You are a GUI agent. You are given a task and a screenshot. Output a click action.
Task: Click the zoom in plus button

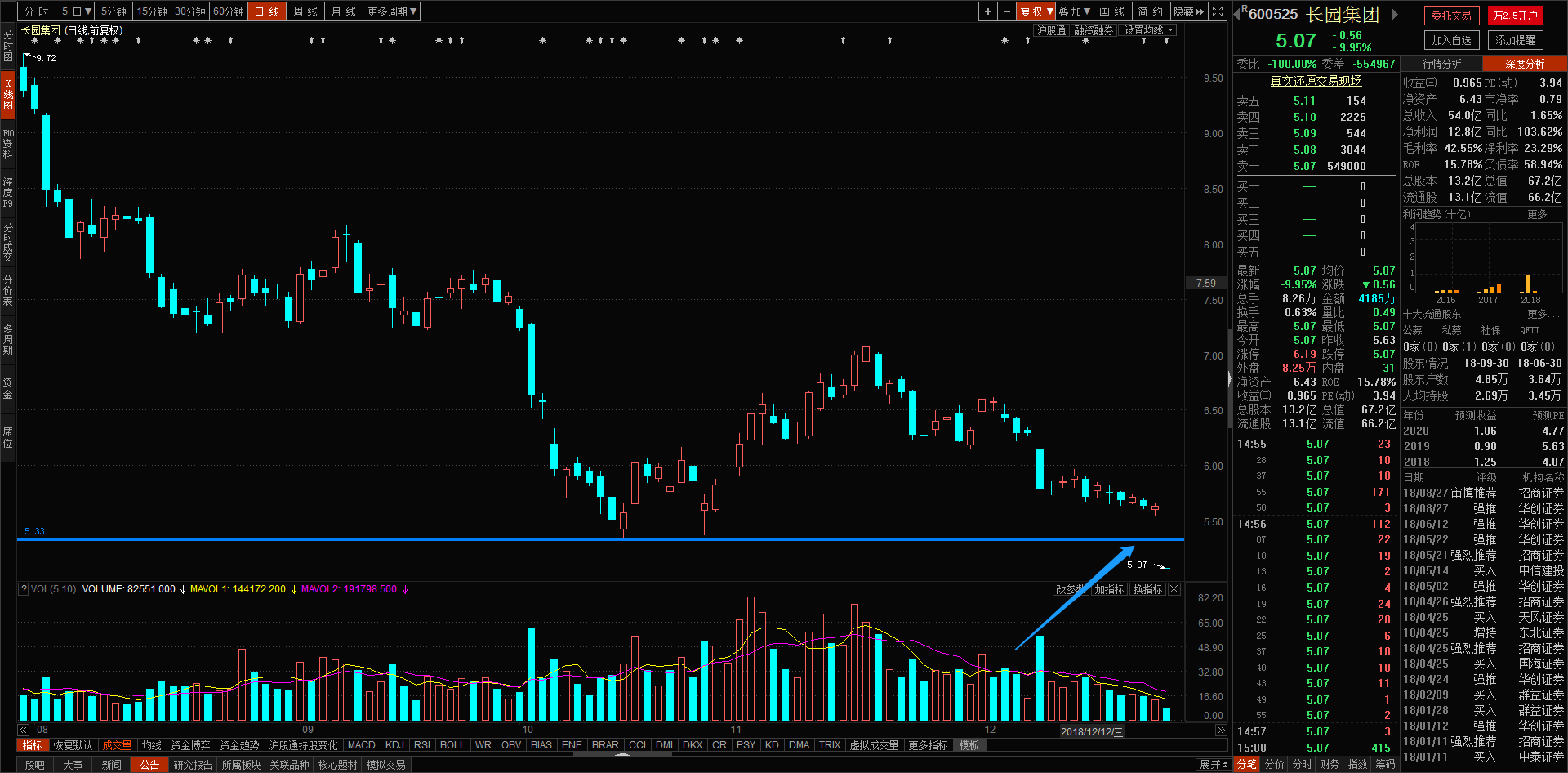coord(988,11)
